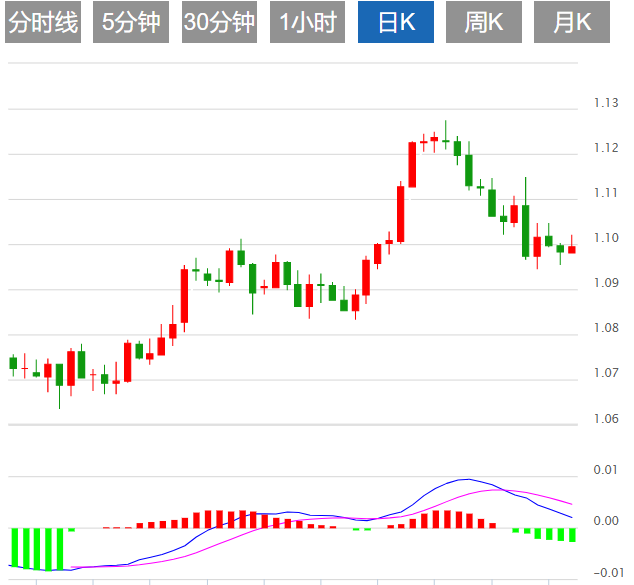Viewport: 634px width, 585px height.
Task: Select the 日K daily candlestick tab
Action: [x=396, y=22]
